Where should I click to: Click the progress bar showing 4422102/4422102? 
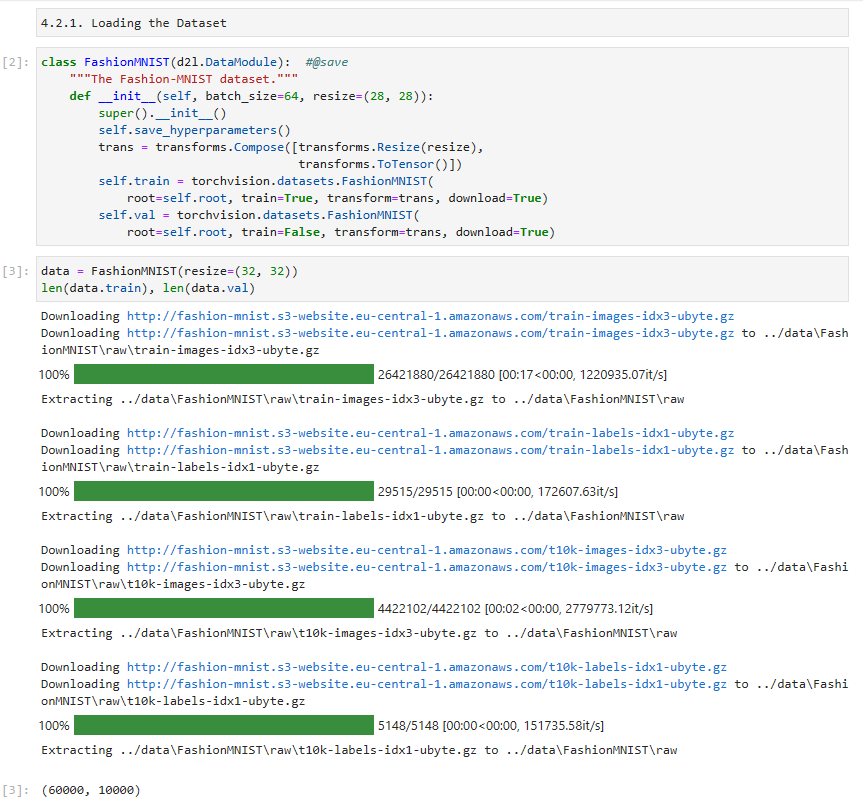pyautogui.click(x=224, y=608)
